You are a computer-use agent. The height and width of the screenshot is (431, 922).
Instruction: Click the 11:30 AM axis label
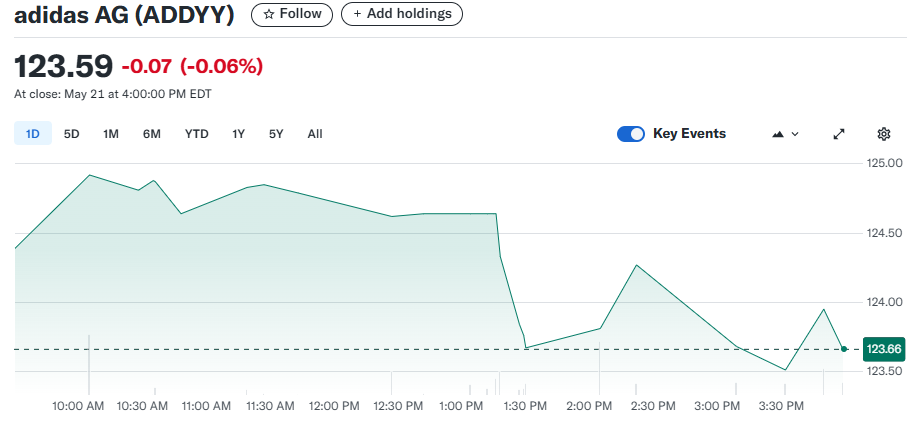pos(269,406)
